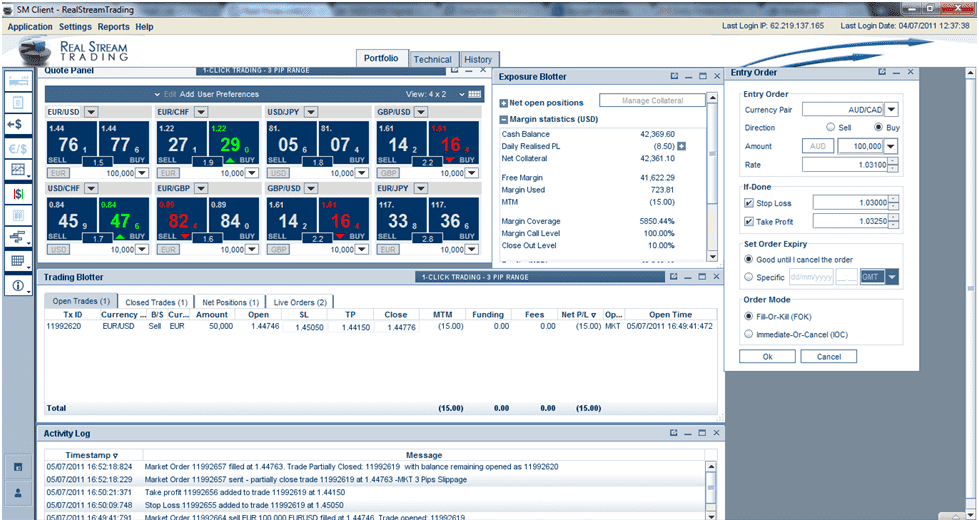Viewport: 979px width, 520px height.
Task: Click the info icon in left sidebar
Action: 17,286
